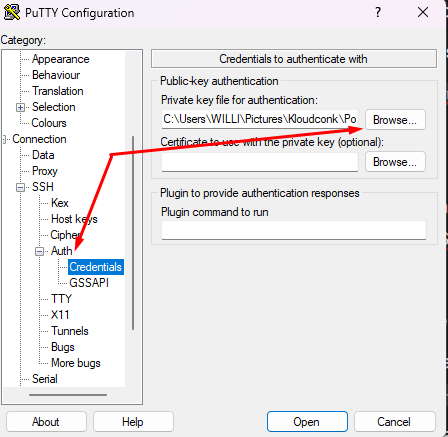Select the GSSAPI category
The width and height of the screenshot is (448, 437).
[x=89, y=283]
